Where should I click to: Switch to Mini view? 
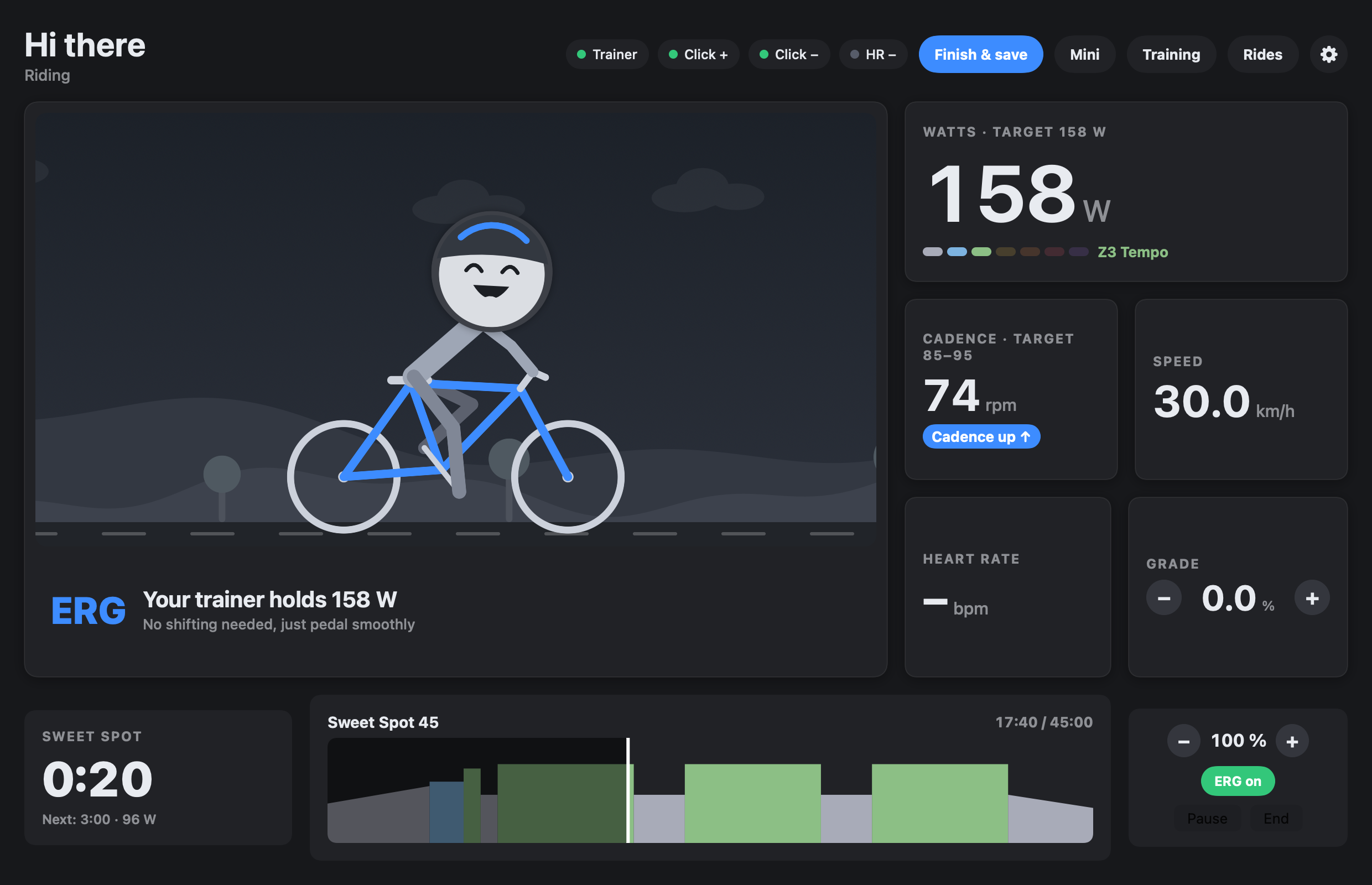1085,55
